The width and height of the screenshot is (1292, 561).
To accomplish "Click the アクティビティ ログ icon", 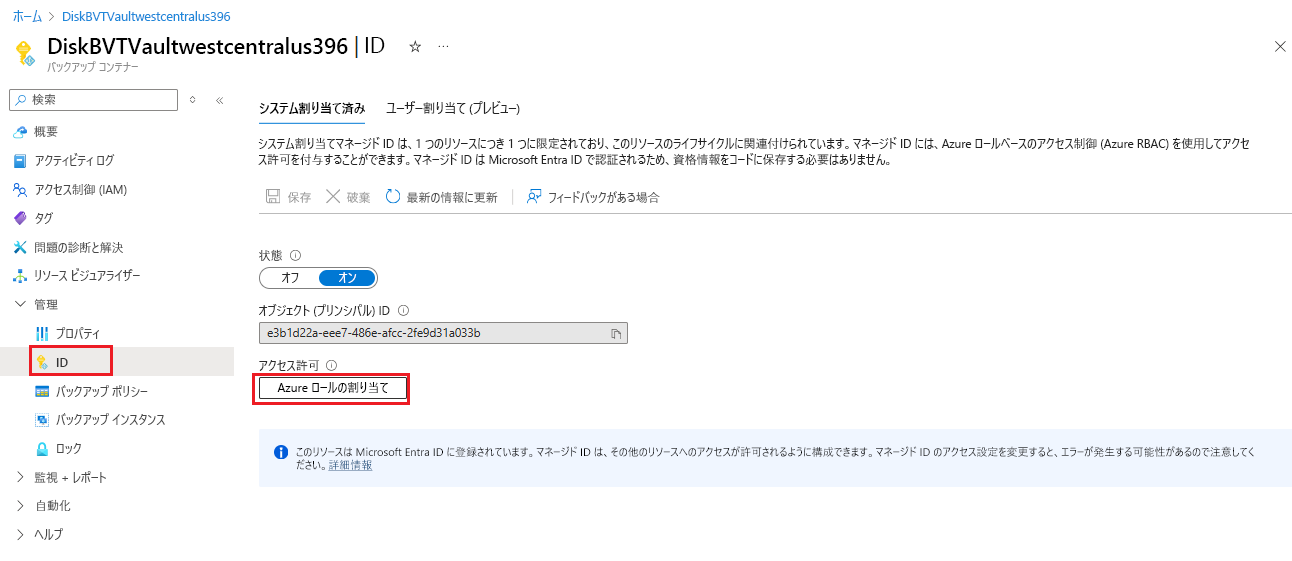I will 20,161.
